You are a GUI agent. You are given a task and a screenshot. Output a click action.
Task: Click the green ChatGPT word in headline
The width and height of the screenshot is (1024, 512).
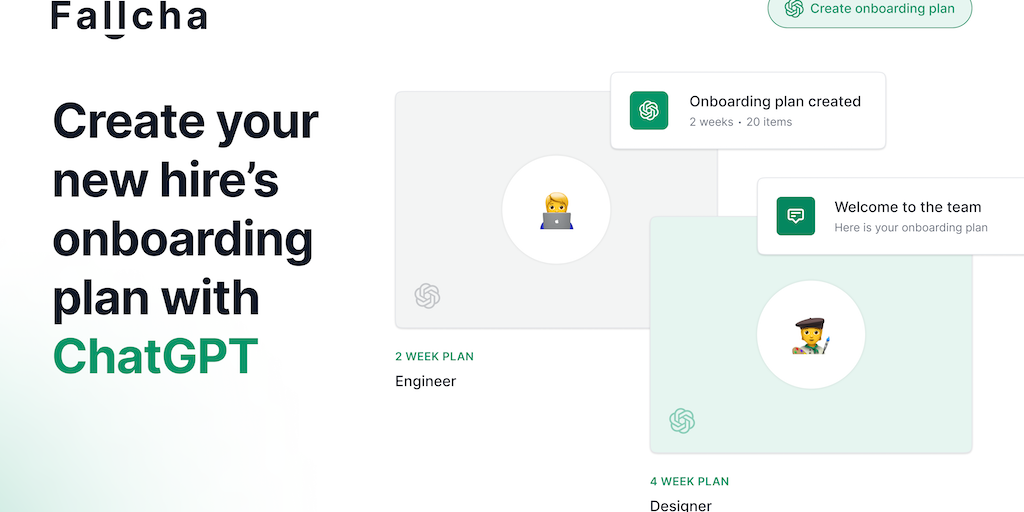[155, 356]
